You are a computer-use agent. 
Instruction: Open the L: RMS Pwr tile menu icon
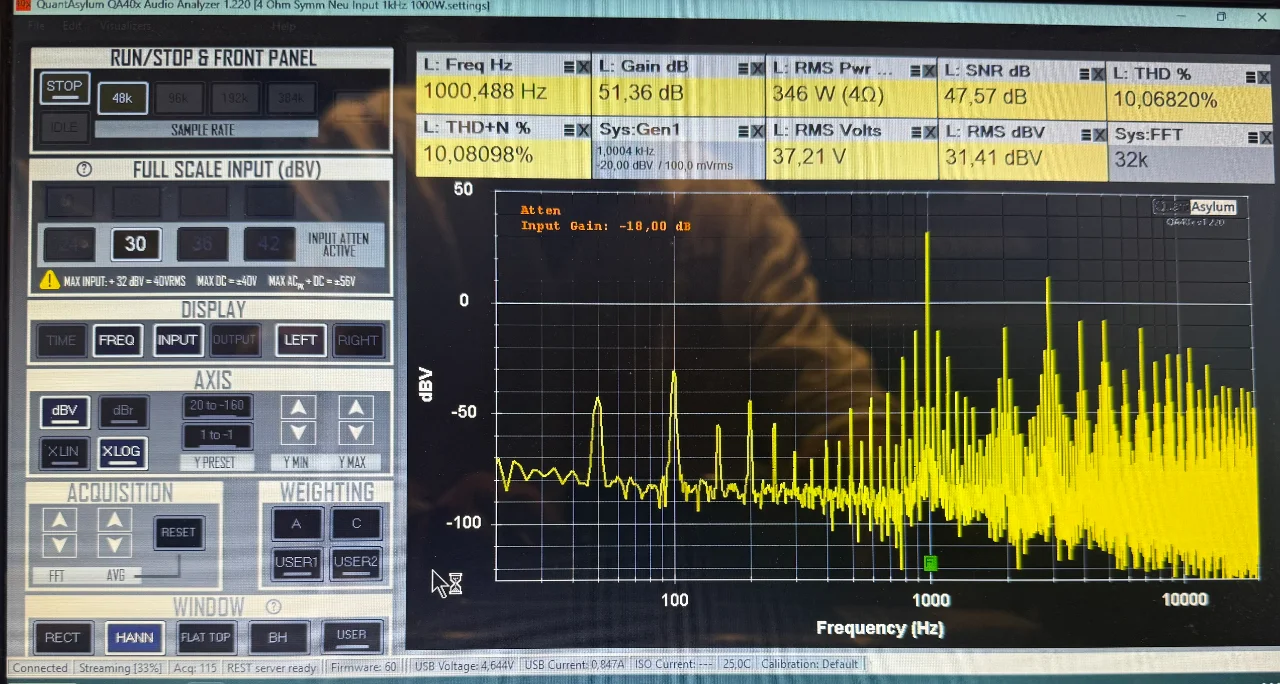click(916, 69)
